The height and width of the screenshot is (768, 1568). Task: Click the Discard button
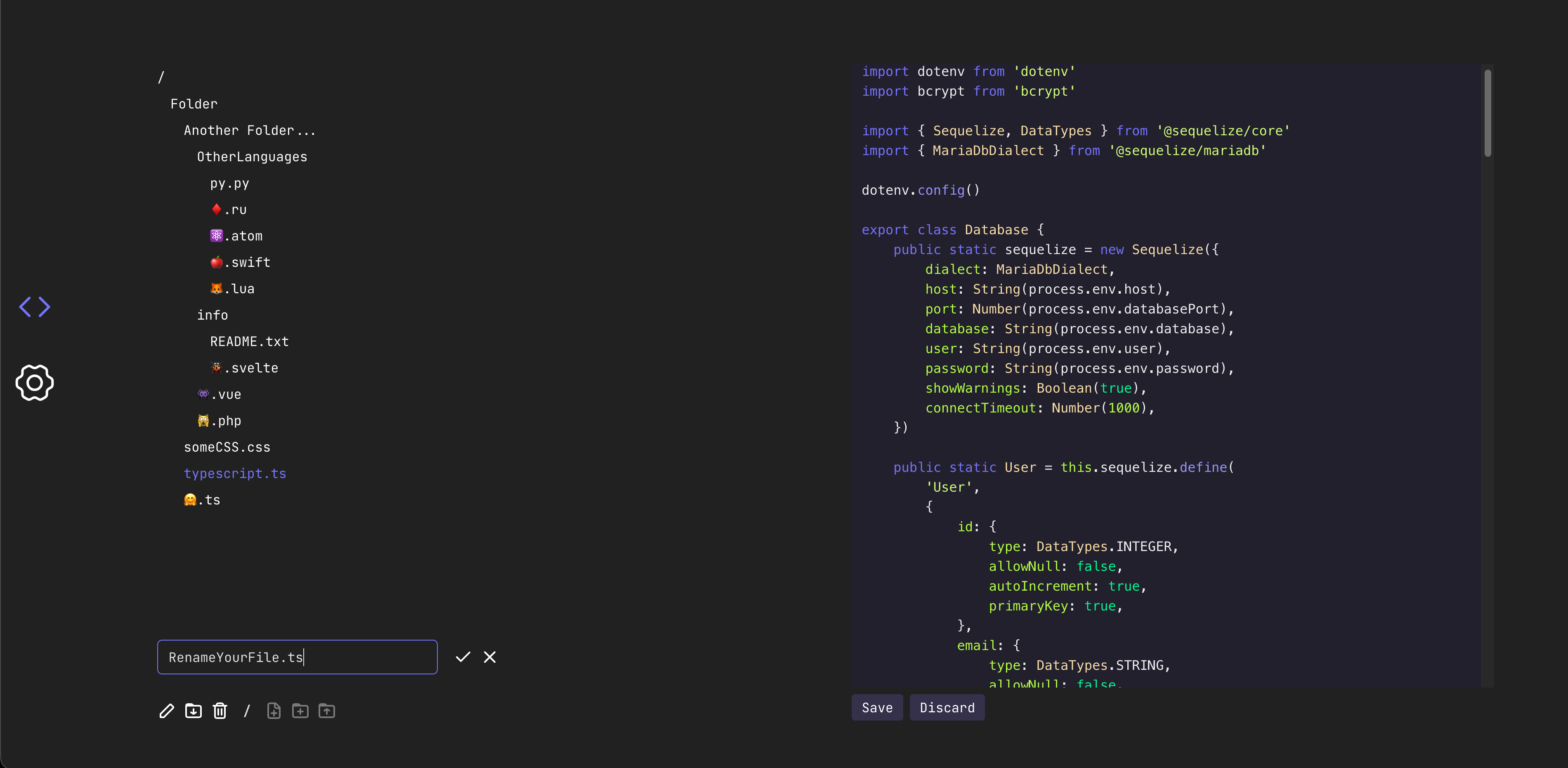pyautogui.click(x=947, y=708)
